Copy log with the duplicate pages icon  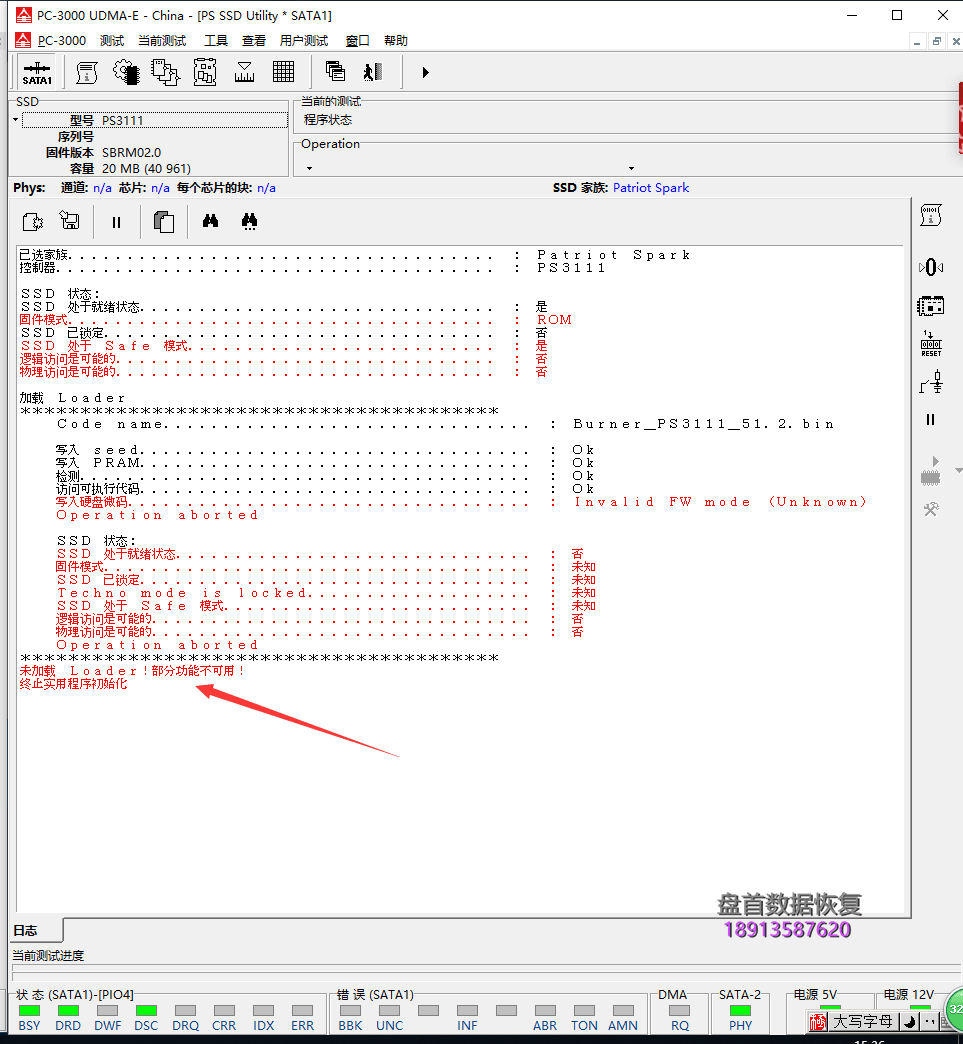(x=164, y=222)
